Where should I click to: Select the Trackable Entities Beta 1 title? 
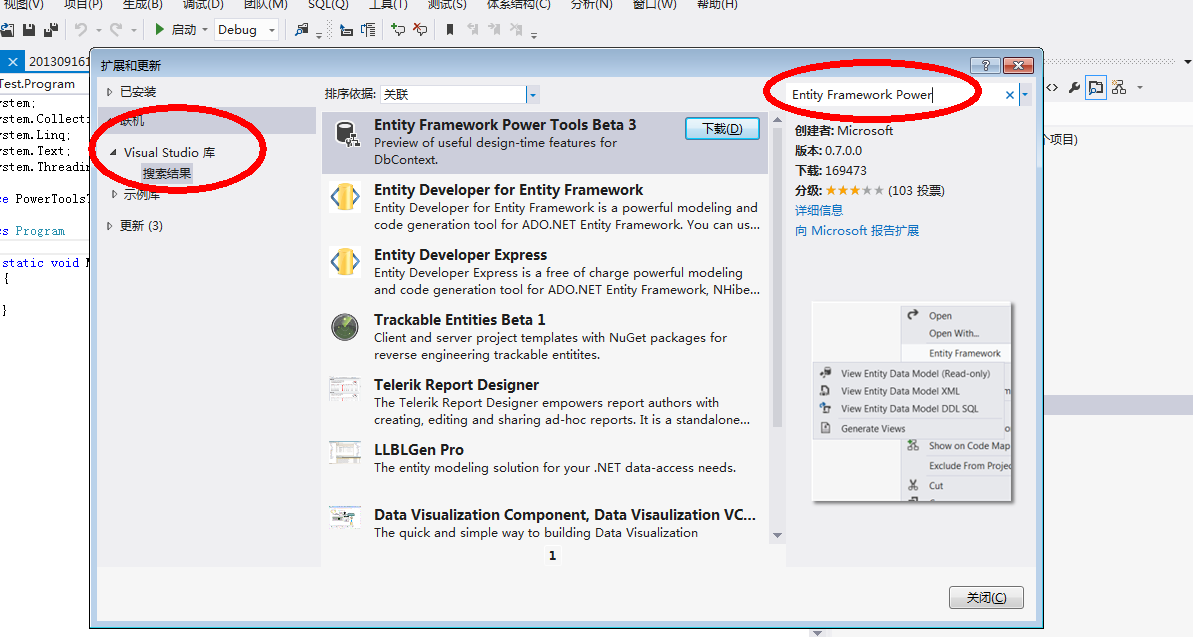tap(460, 320)
